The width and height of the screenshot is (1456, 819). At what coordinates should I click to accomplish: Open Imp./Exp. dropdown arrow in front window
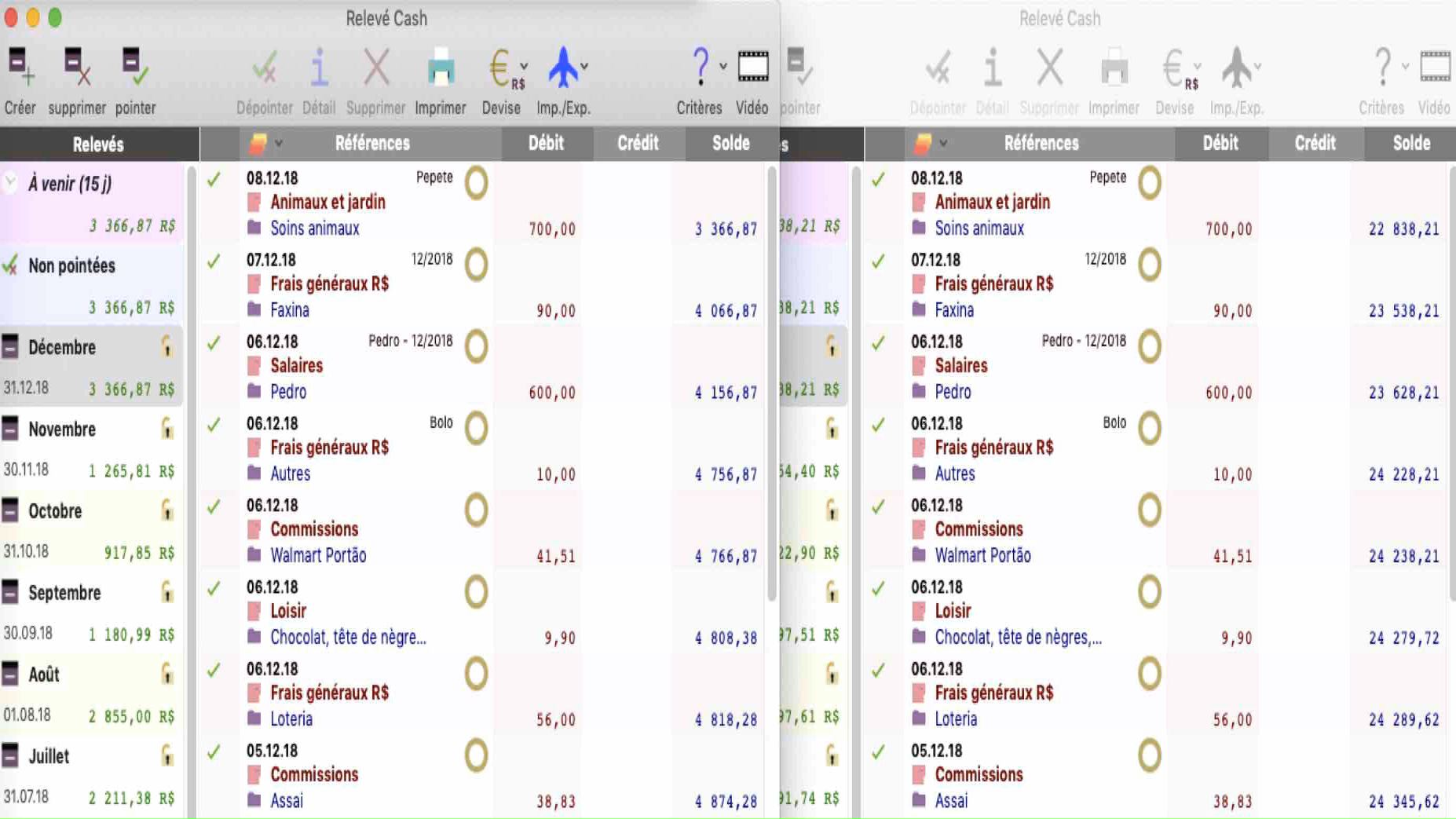[584, 66]
